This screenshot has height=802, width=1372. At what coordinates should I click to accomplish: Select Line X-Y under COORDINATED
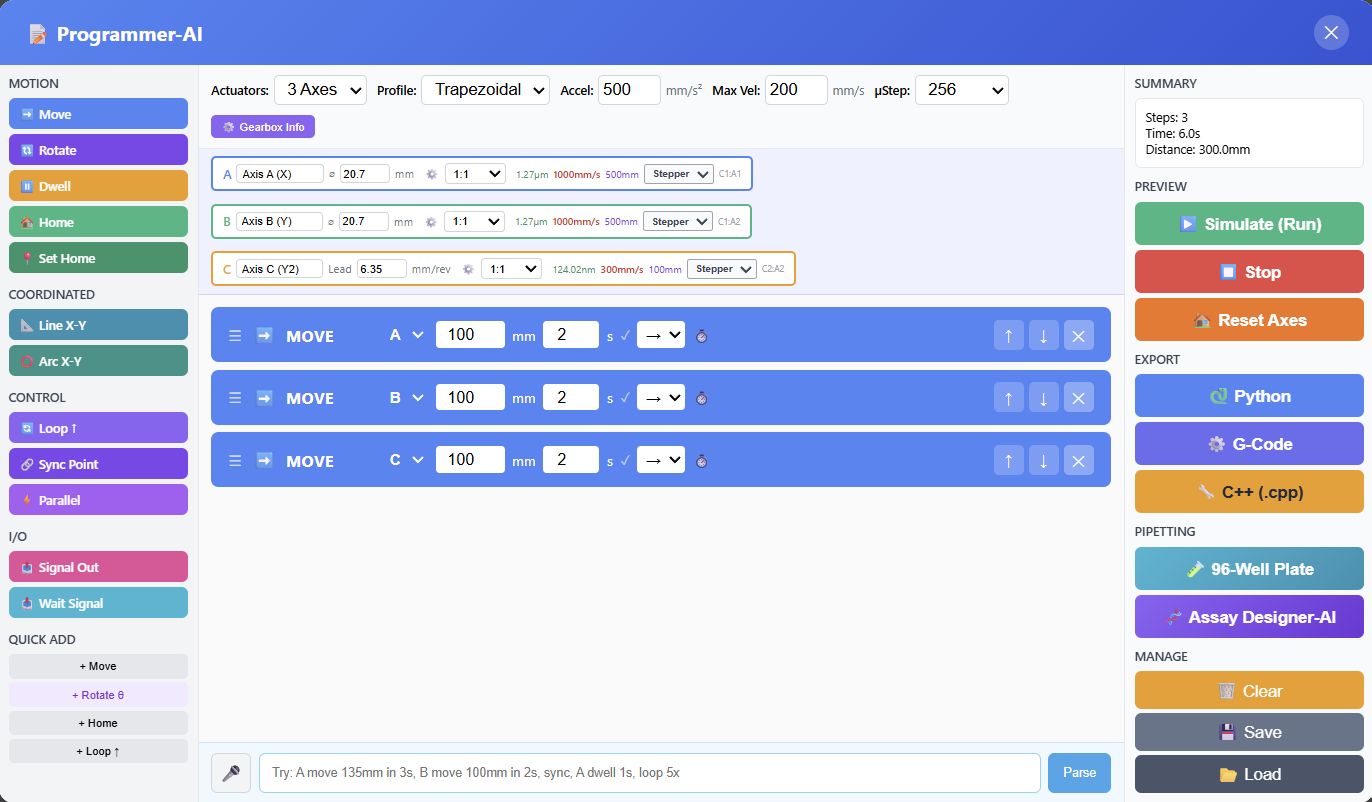coord(97,324)
